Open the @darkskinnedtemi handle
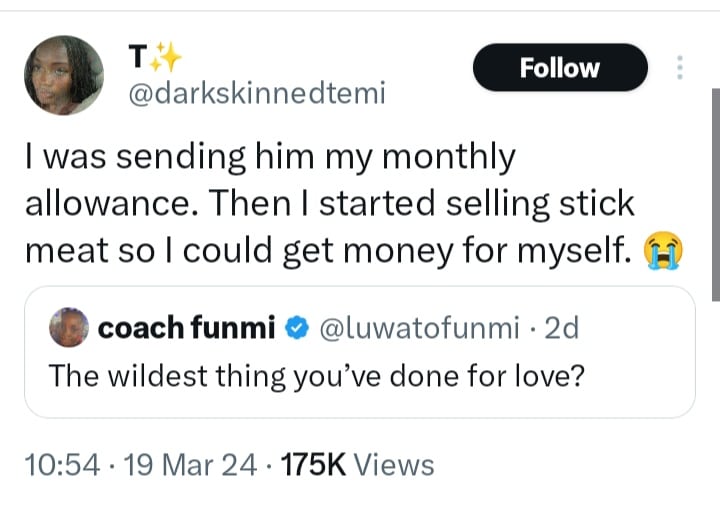Viewport: 720px width, 507px height. tap(258, 95)
